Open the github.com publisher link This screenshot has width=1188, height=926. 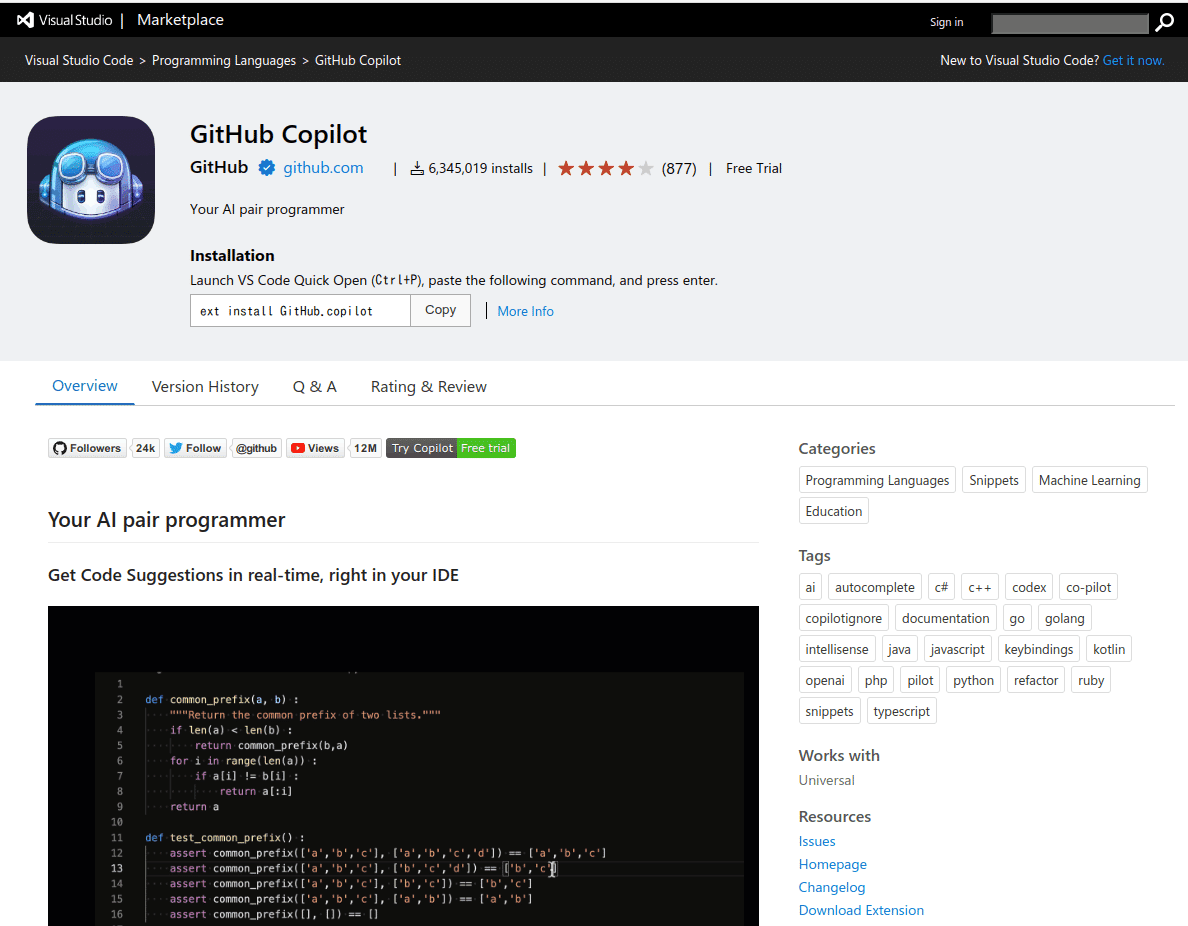[323, 167]
